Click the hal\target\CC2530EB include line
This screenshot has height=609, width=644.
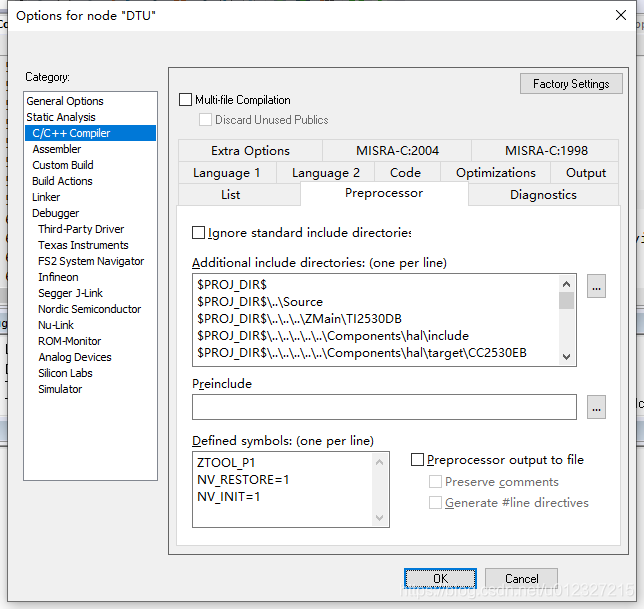(x=361, y=353)
